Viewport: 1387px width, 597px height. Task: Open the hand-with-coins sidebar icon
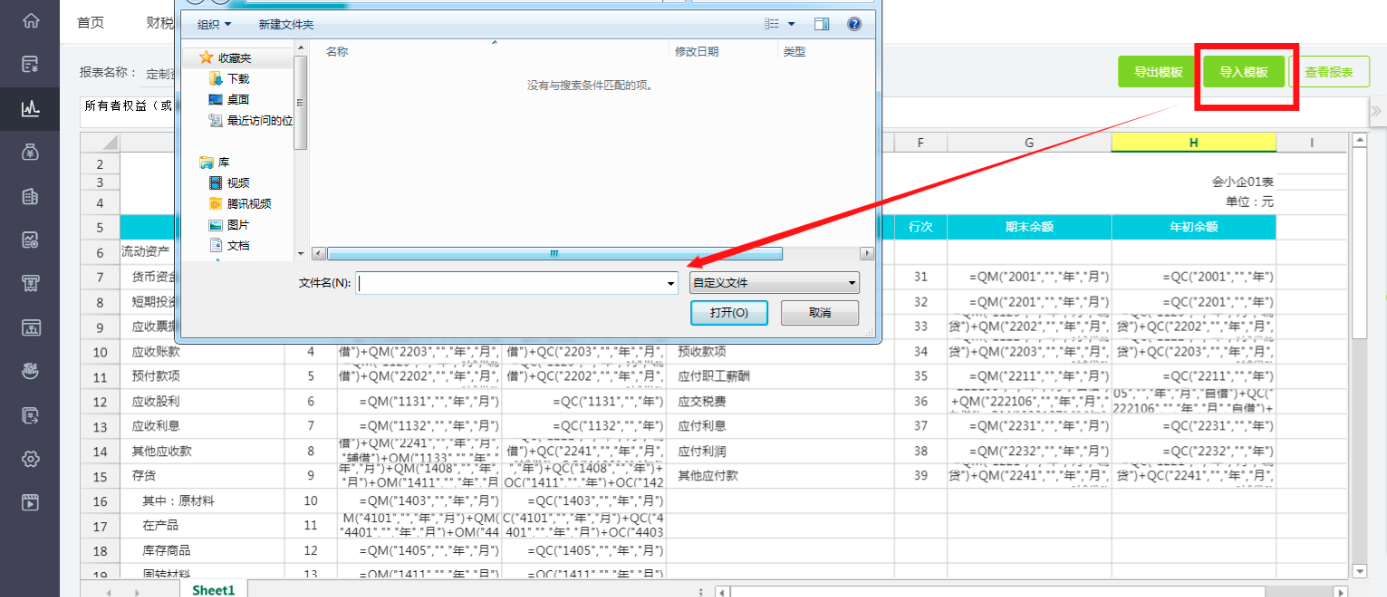pos(31,371)
